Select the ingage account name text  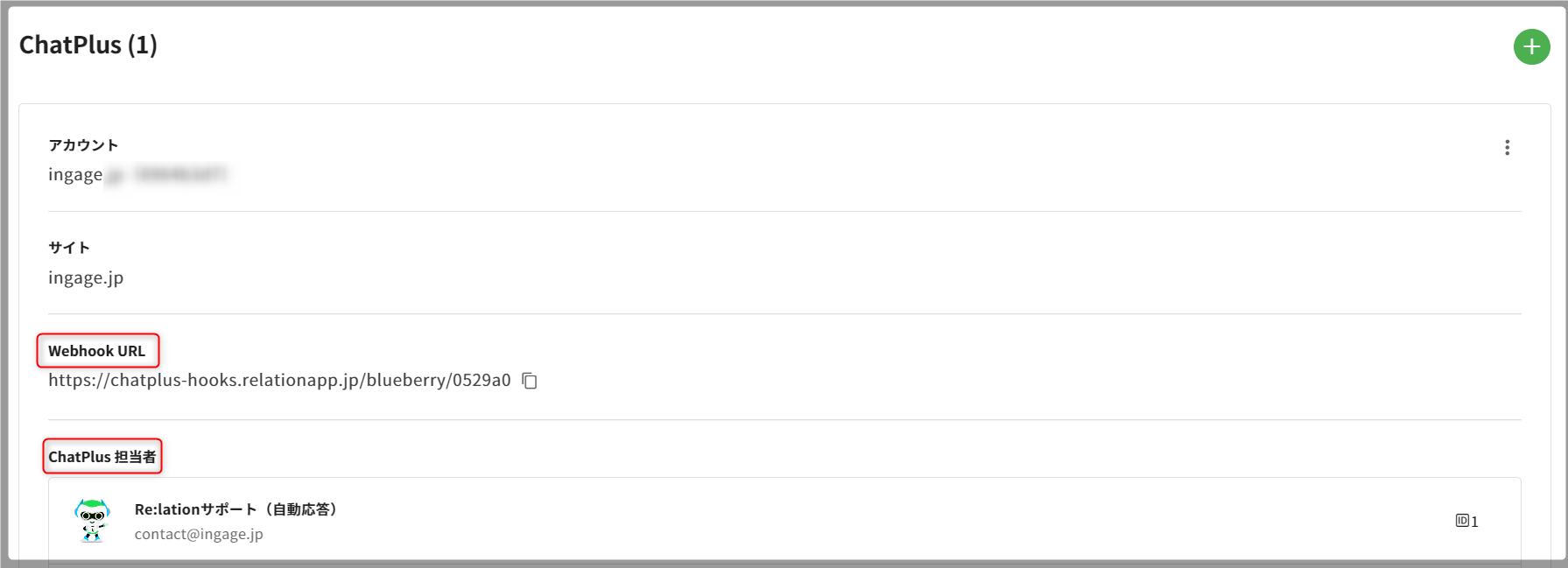pyautogui.click(x=75, y=175)
